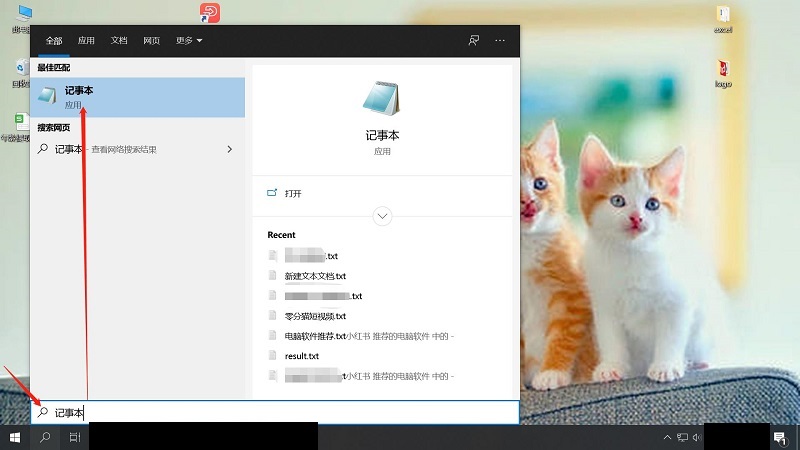Click the volume speaker icon in tray
The width and height of the screenshot is (800, 450).
click(x=697, y=437)
